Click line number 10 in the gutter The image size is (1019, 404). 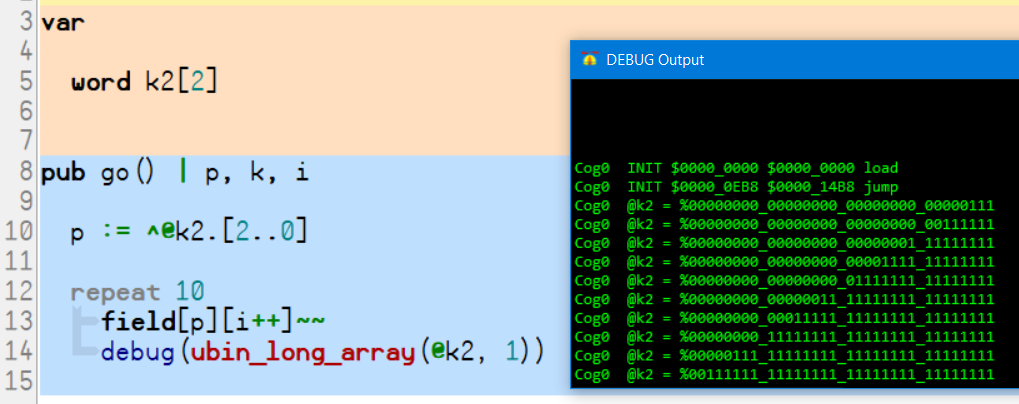(18, 232)
